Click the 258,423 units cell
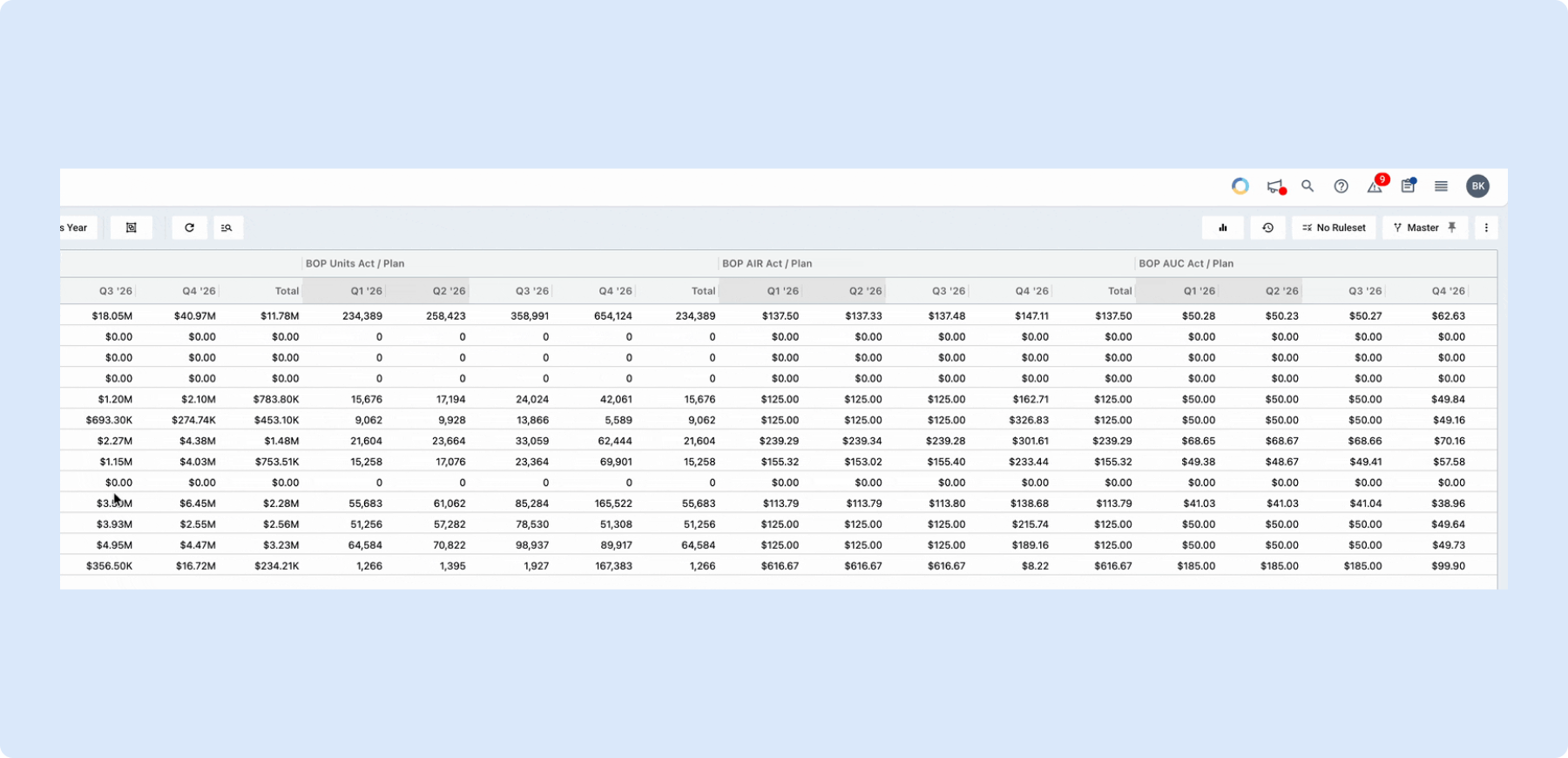The image size is (1568, 758). point(446,316)
